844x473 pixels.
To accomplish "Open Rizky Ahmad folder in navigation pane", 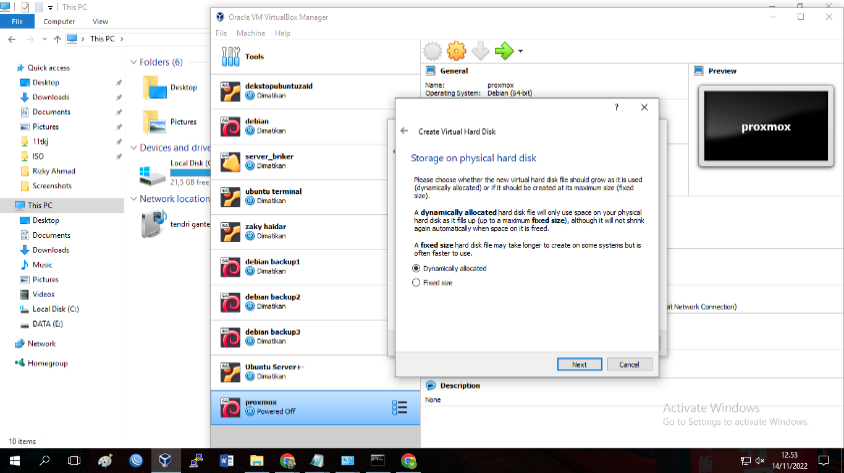I will (54, 171).
